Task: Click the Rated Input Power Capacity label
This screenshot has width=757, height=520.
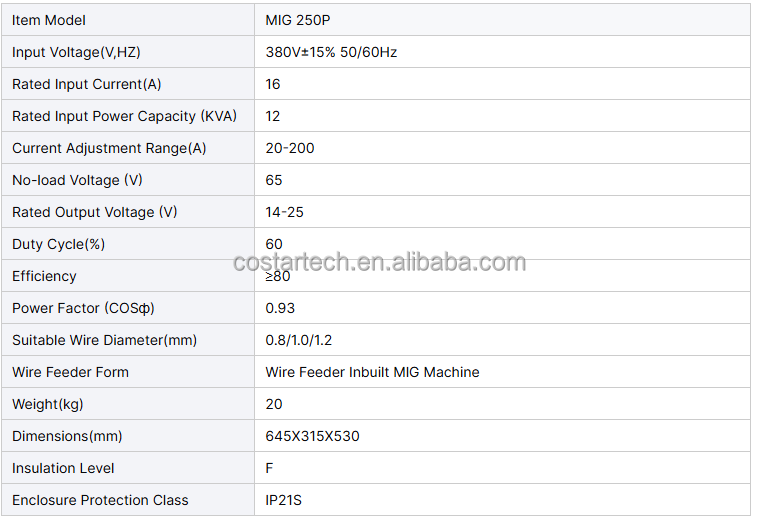Action: tap(124, 116)
